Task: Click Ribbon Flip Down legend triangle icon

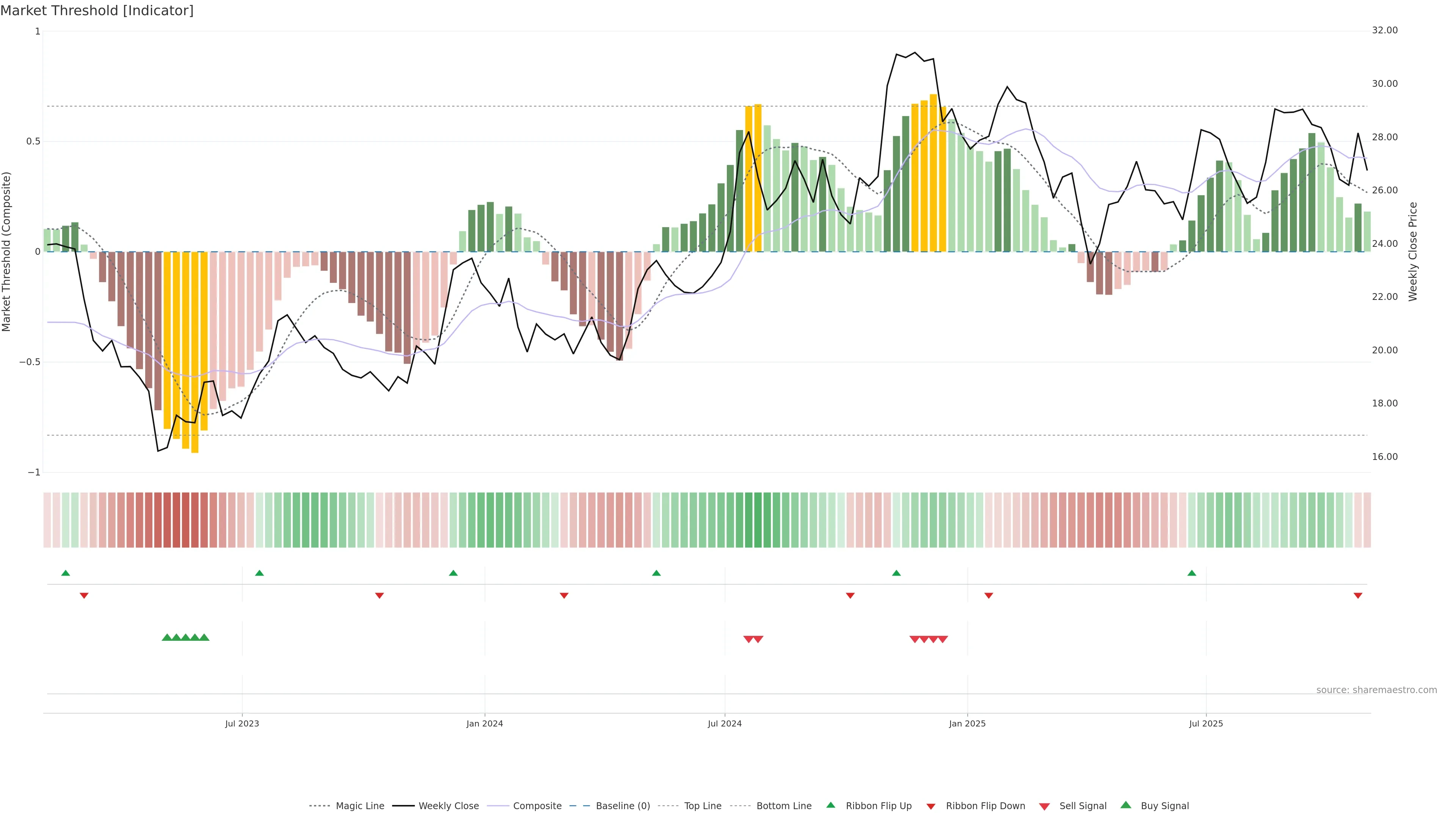Action: click(x=931, y=806)
